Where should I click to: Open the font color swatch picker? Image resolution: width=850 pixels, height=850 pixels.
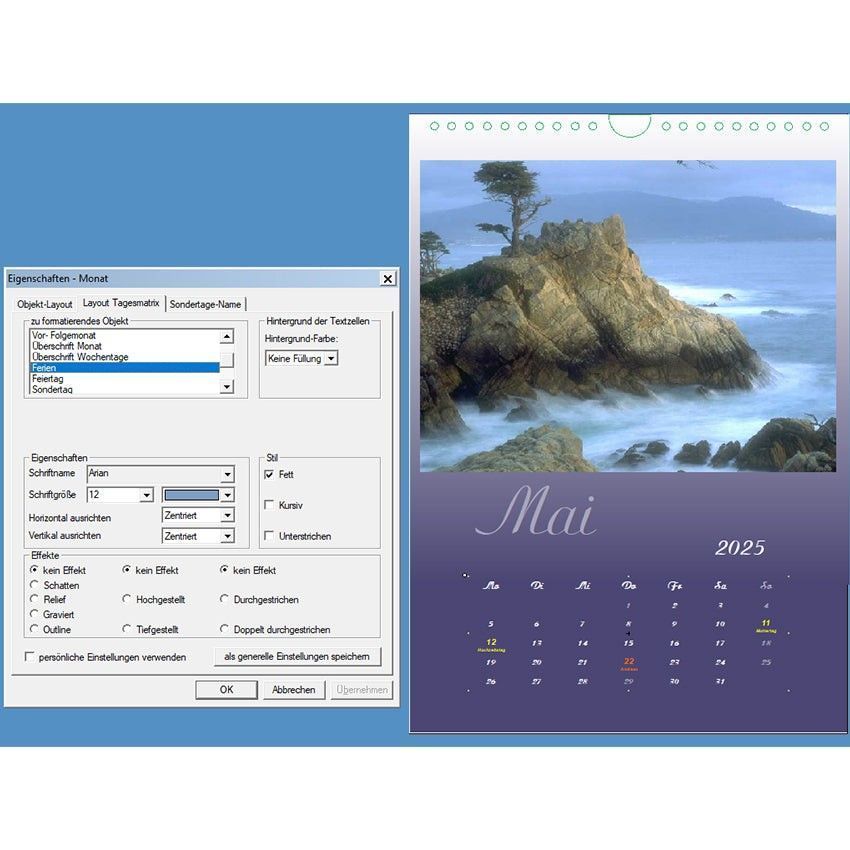pyautogui.click(x=227, y=495)
